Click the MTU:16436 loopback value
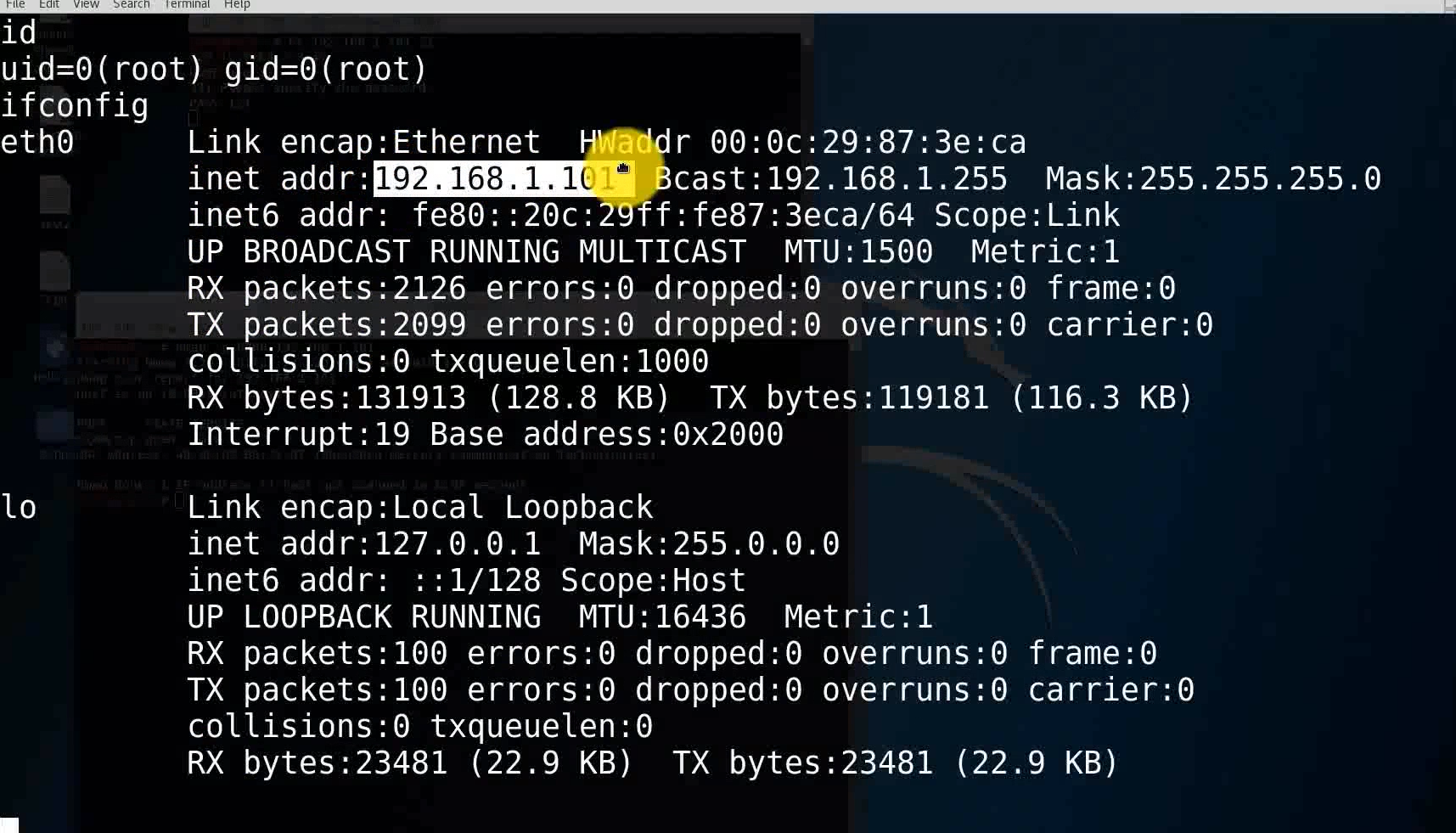Viewport: 1456px width, 833px height. pyautogui.click(x=662, y=617)
